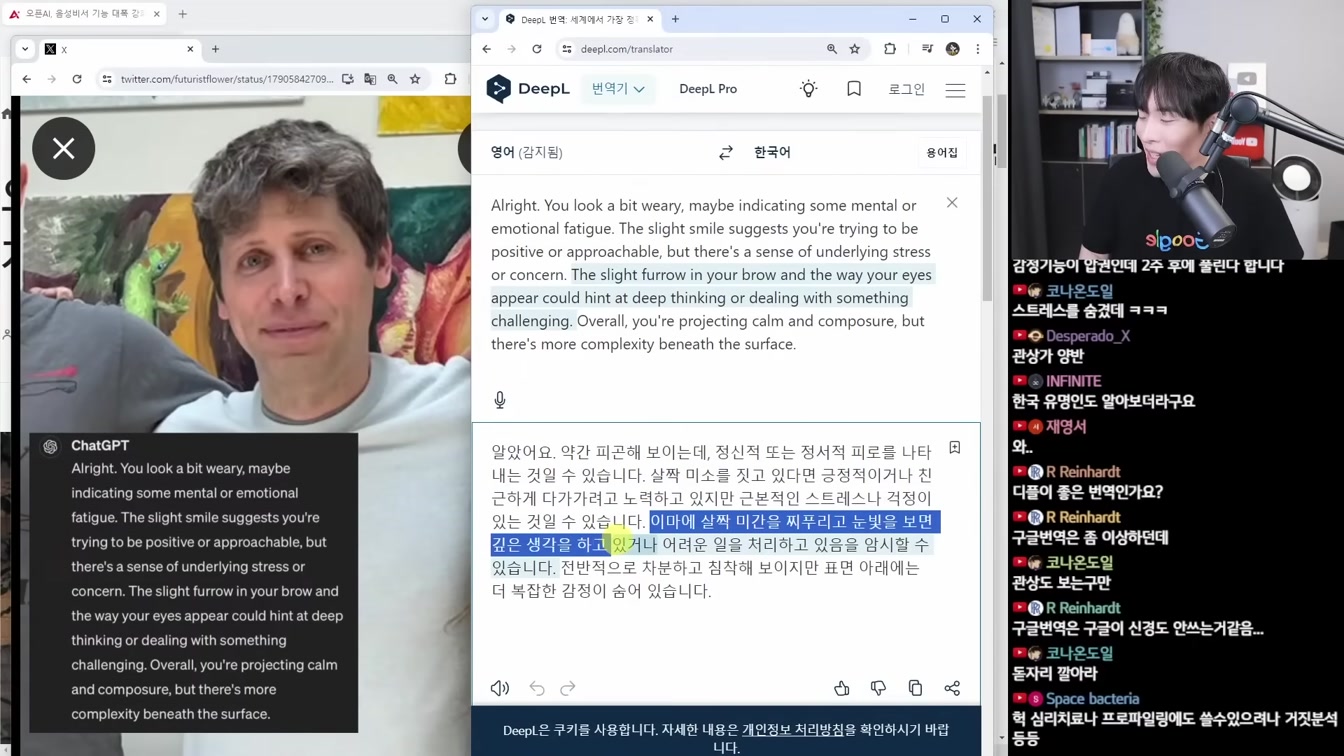1344x756 pixels.
Task: Redo the translation edit
Action: tap(568, 688)
